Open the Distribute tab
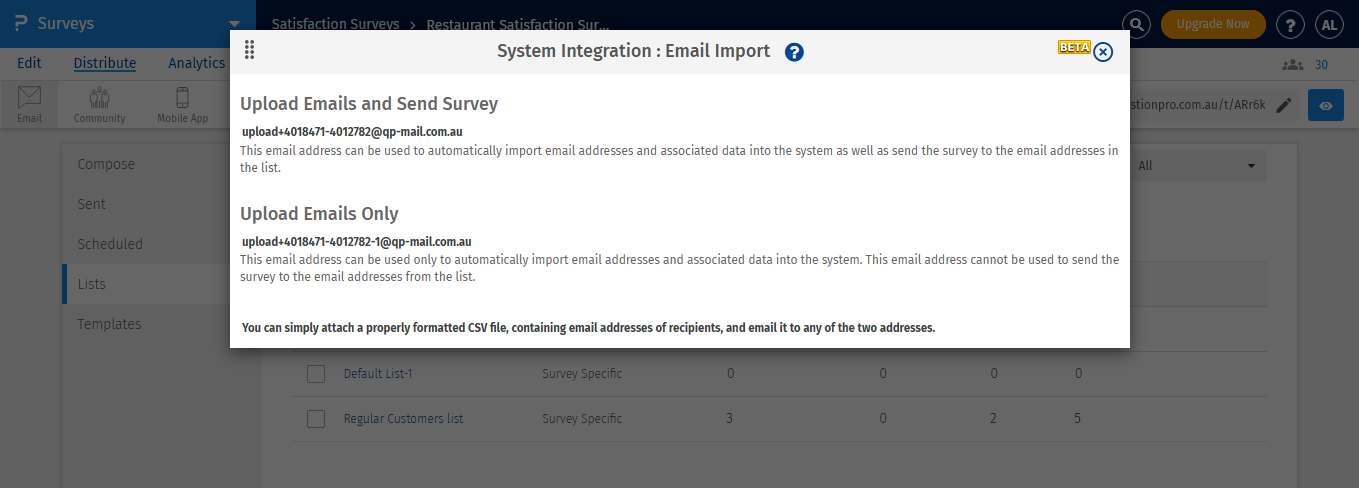The image size is (1359, 488). [105, 63]
